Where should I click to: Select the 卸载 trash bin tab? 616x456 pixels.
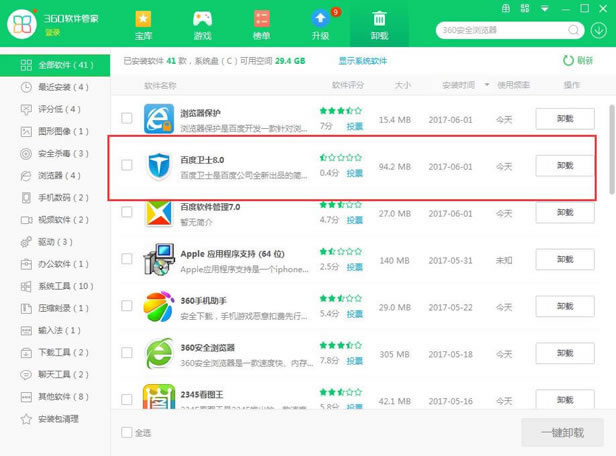(x=380, y=24)
